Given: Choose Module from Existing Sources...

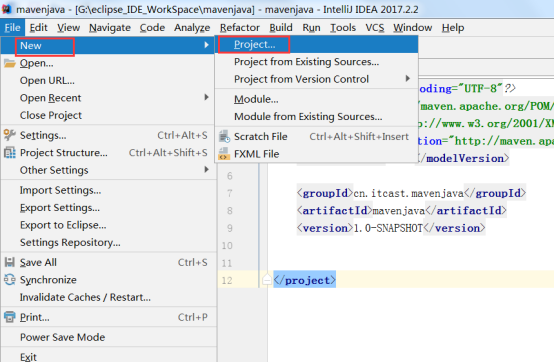Looking at the screenshot, I should 317,117.
